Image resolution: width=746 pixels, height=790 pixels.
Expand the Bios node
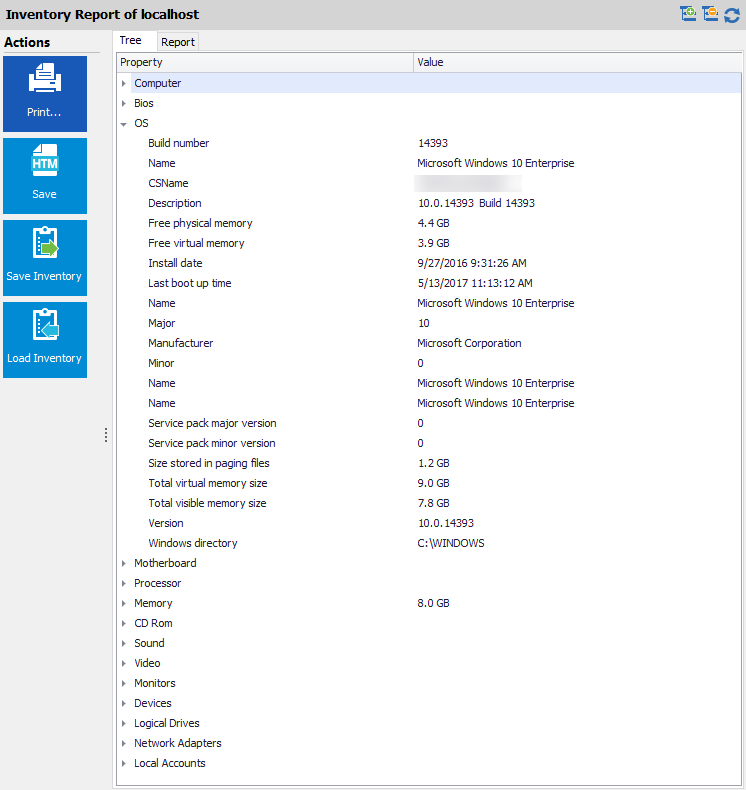(x=124, y=104)
